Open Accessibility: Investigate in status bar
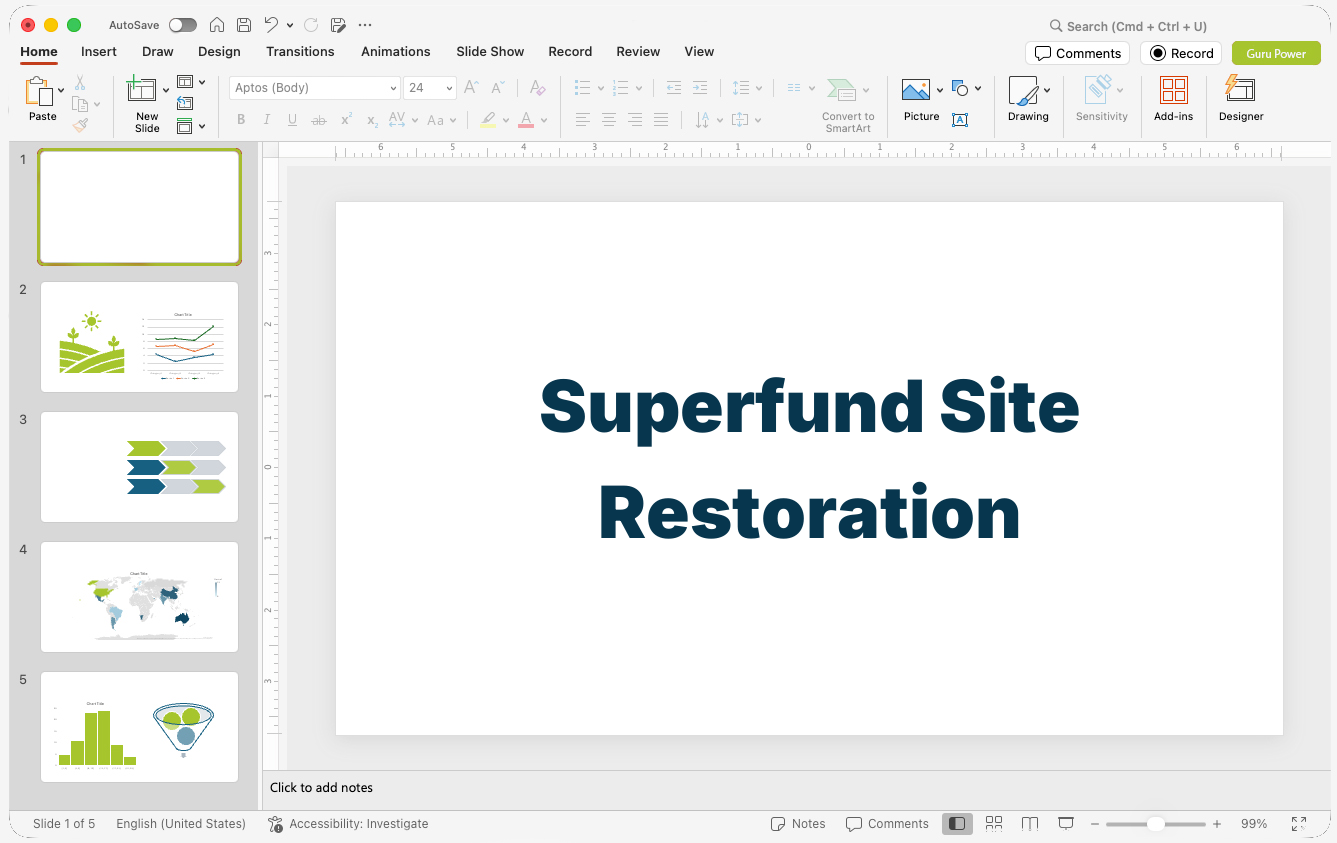Viewport: 1337px width, 843px height. coord(348,824)
